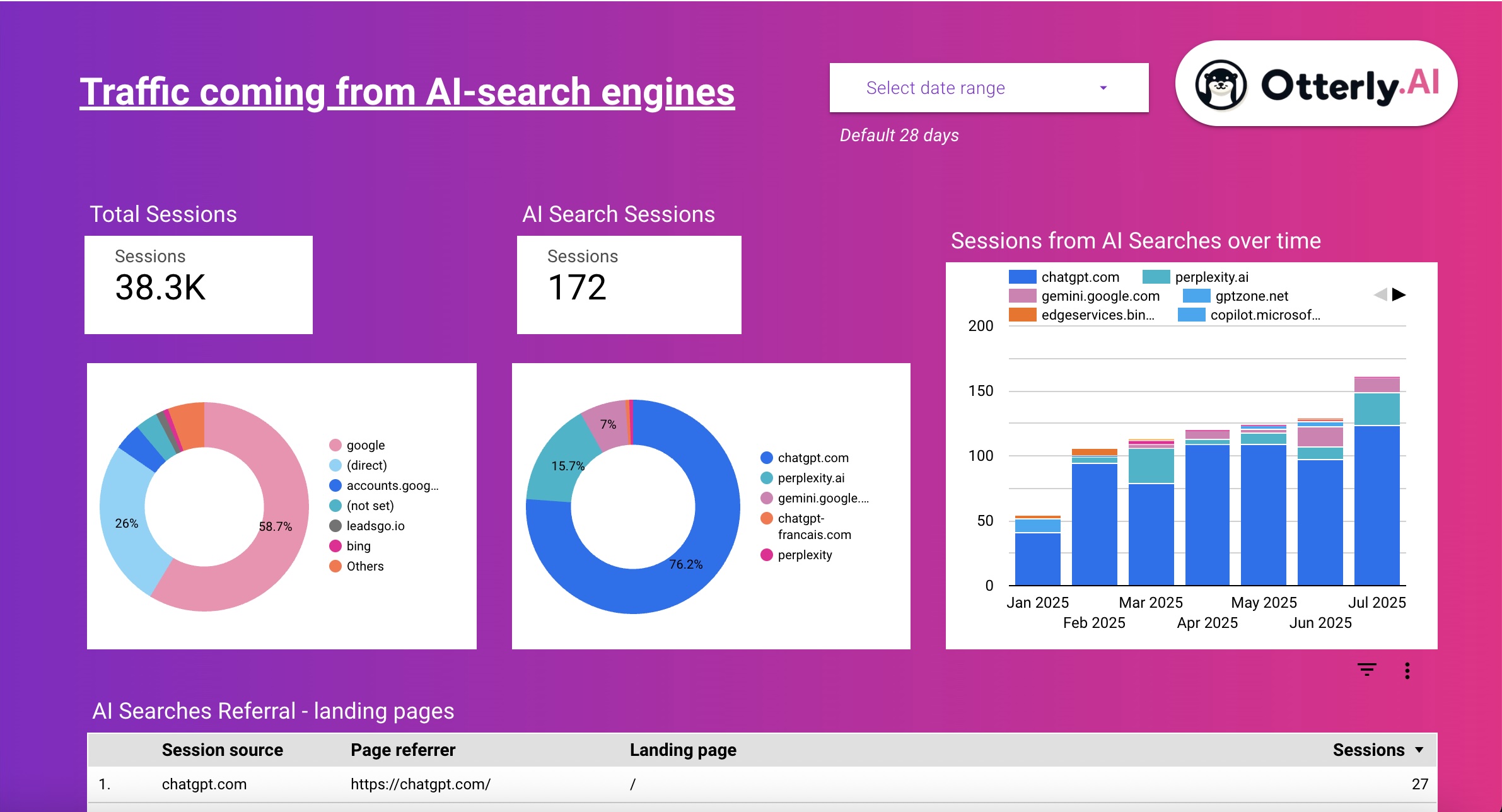Viewport: 1502px width, 812px height.
Task: Select bing legend dot
Action: tap(335, 546)
